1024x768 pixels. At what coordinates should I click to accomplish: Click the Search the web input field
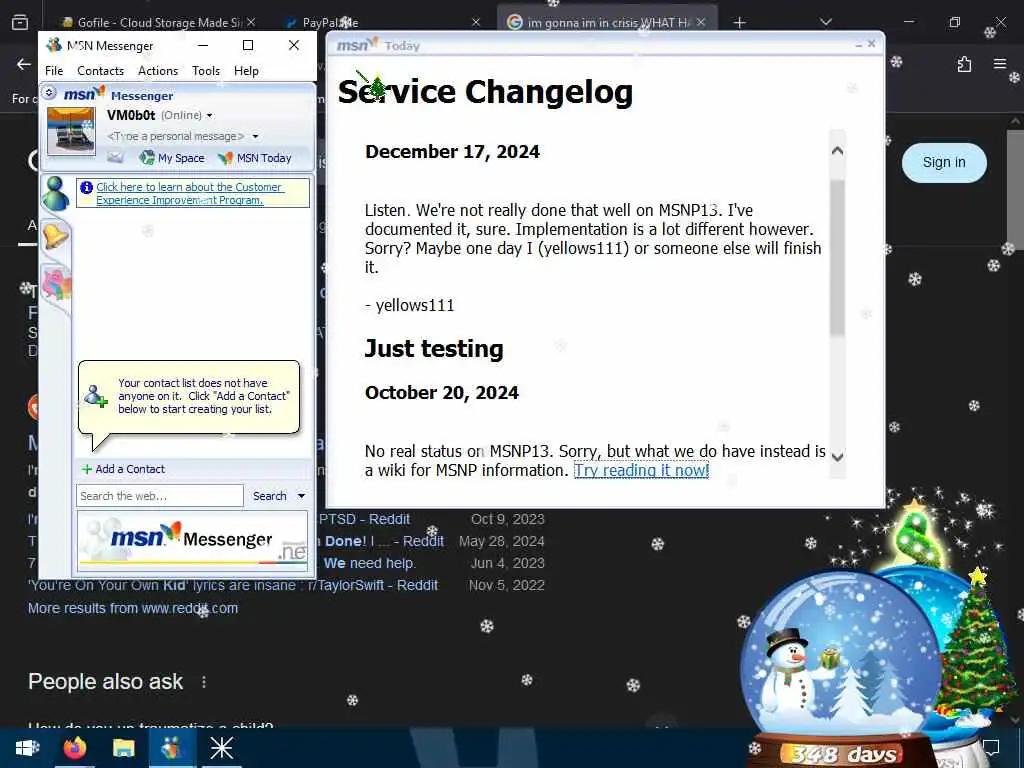tap(159, 496)
